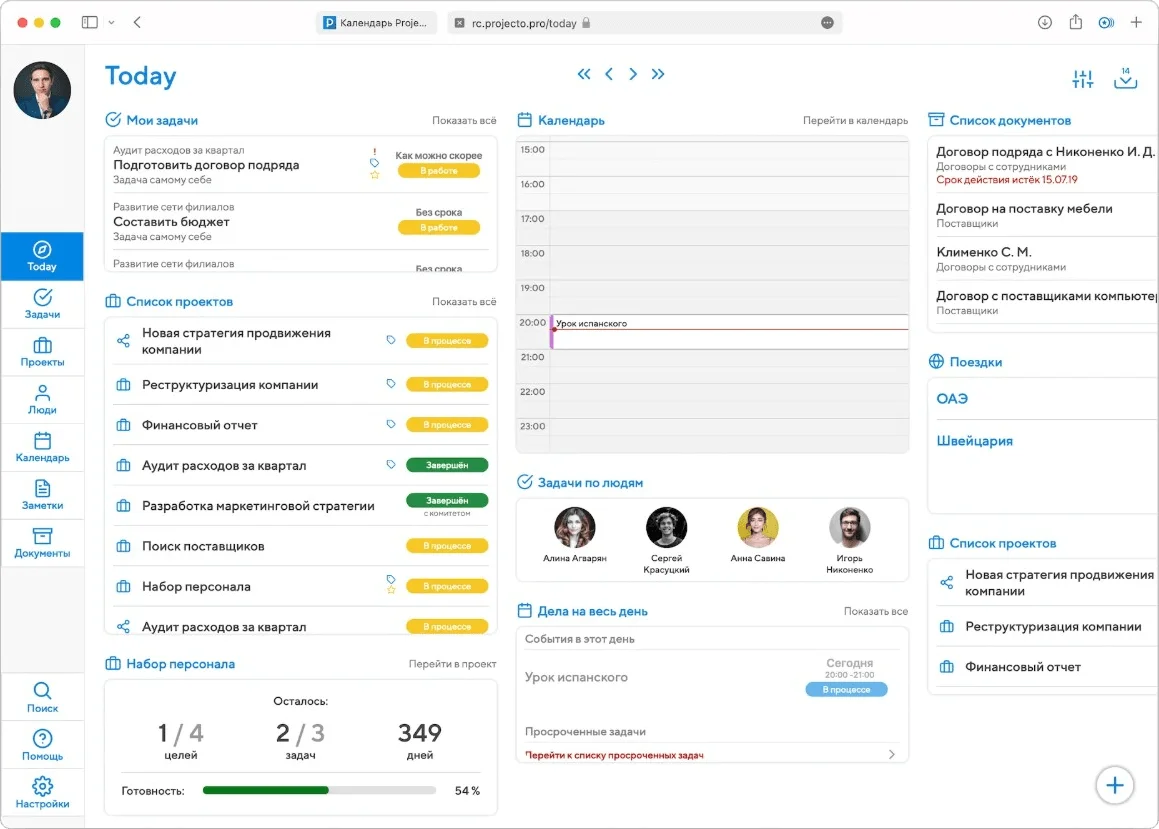Click Показать все in Дела на весь день
1159x829 pixels.
pos(876,612)
